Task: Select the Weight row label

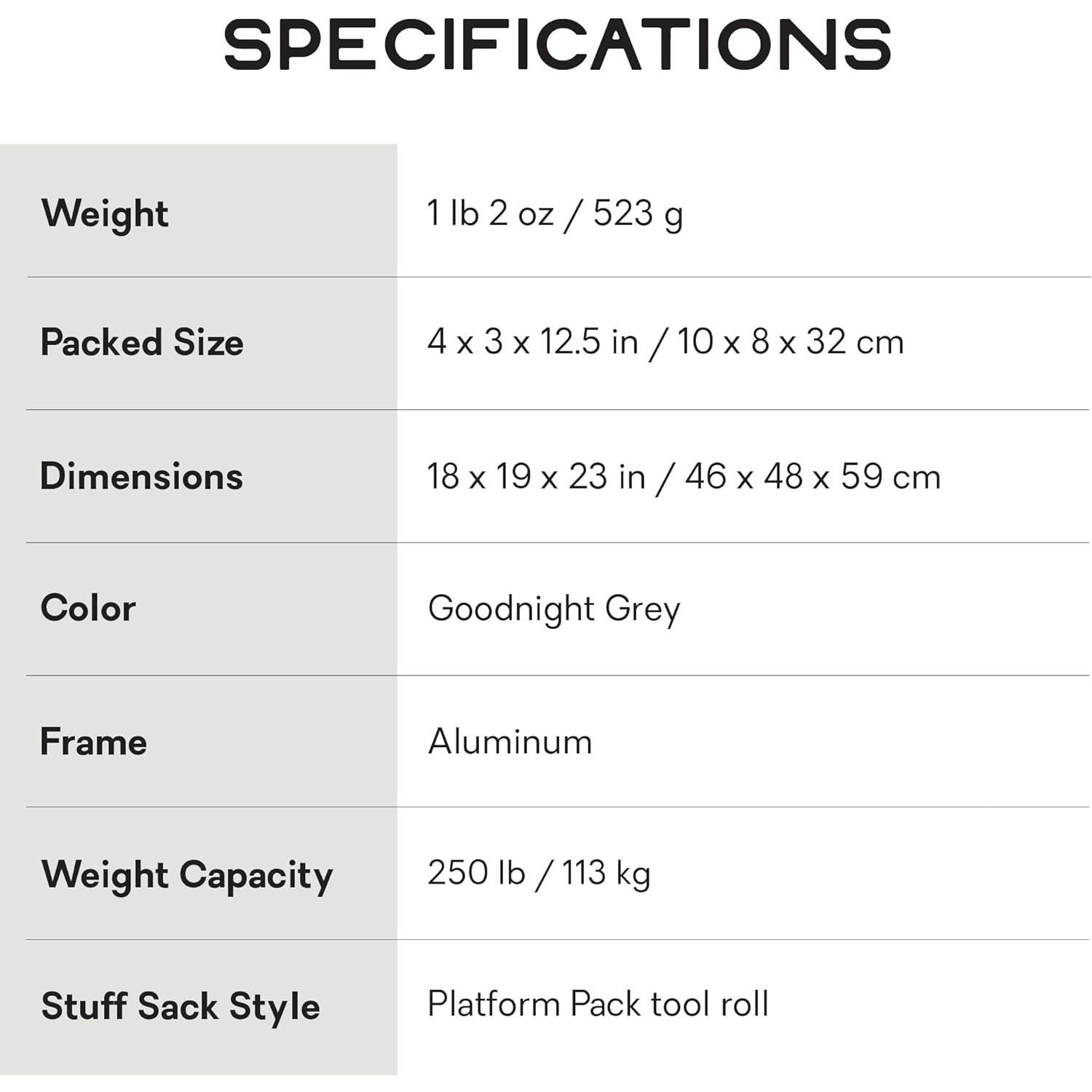Action: [x=105, y=214]
